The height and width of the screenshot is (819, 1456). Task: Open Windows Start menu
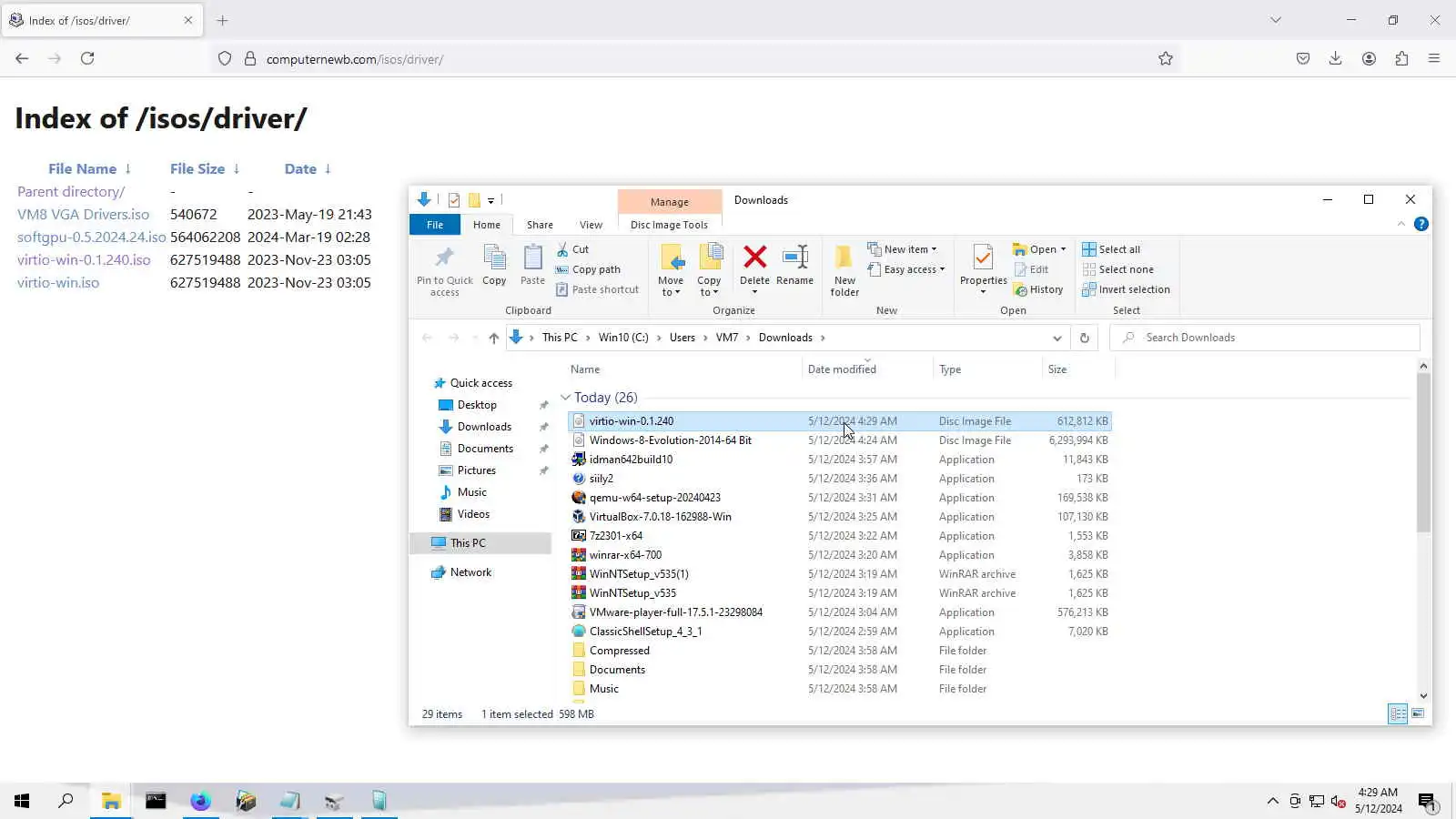pos(22,801)
